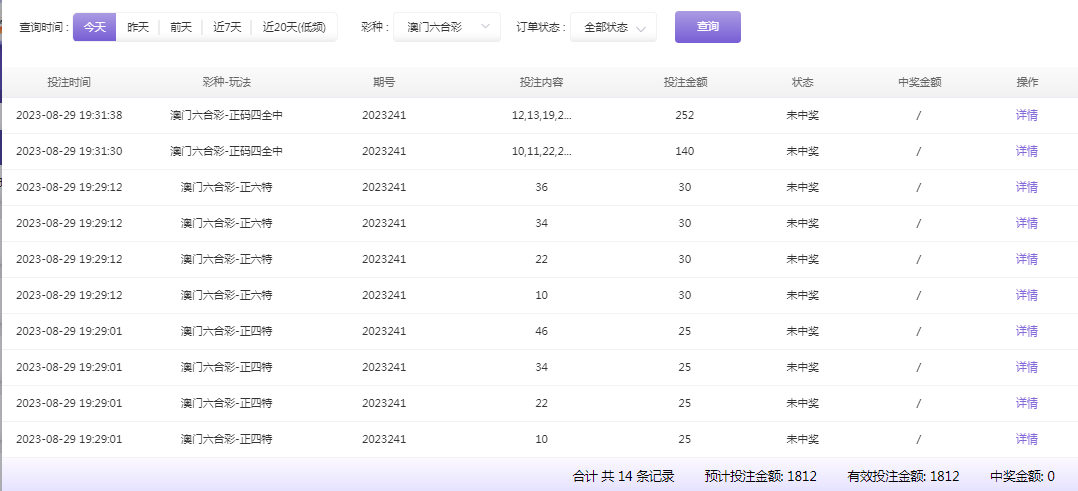Screen dimensions: 1078x491
Task: Open 详情 for 正四特 bet on 10
Action: (x=1026, y=439)
